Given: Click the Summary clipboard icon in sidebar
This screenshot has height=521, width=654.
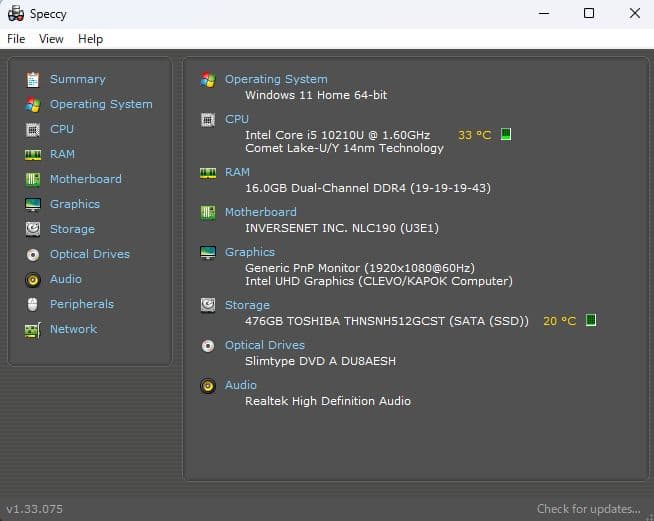Looking at the screenshot, I should tap(33, 80).
